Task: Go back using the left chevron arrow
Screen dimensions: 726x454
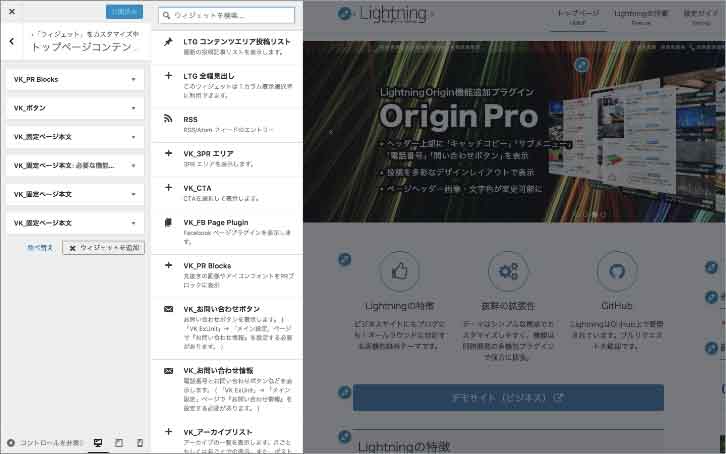Action: tap(12, 41)
